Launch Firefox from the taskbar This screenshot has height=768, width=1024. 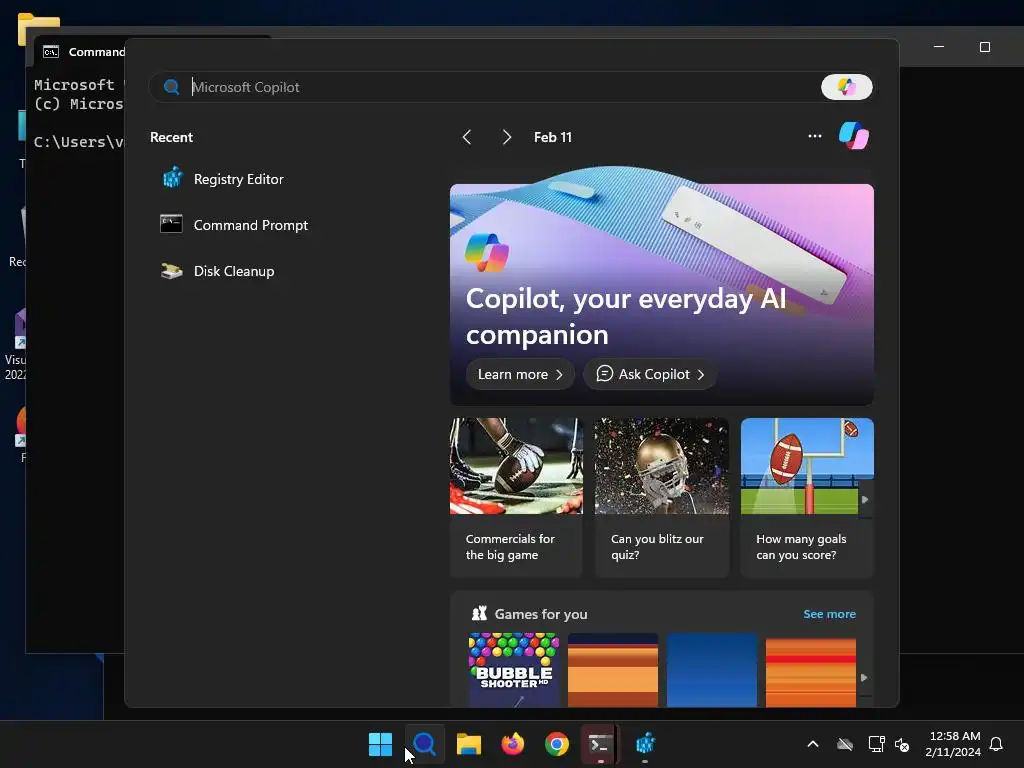(513, 744)
